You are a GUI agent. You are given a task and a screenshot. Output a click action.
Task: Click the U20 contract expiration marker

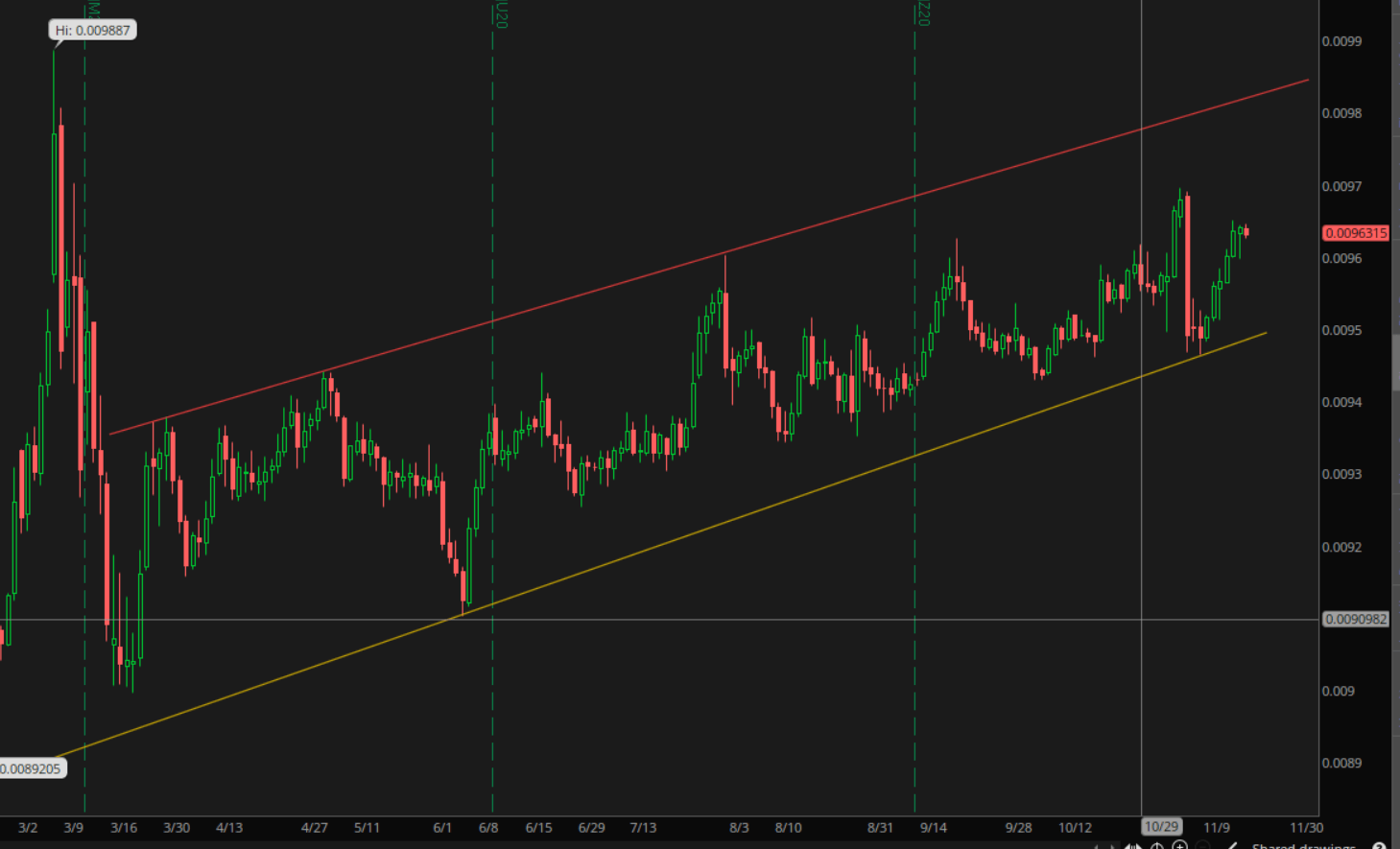[x=501, y=14]
